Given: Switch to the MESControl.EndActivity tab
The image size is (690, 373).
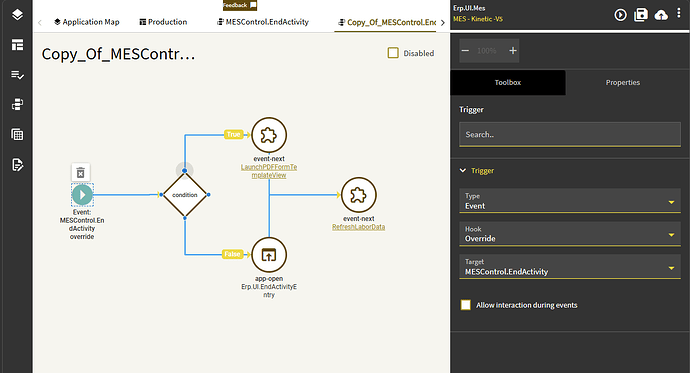Looking at the screenshot, I should 263,22.
